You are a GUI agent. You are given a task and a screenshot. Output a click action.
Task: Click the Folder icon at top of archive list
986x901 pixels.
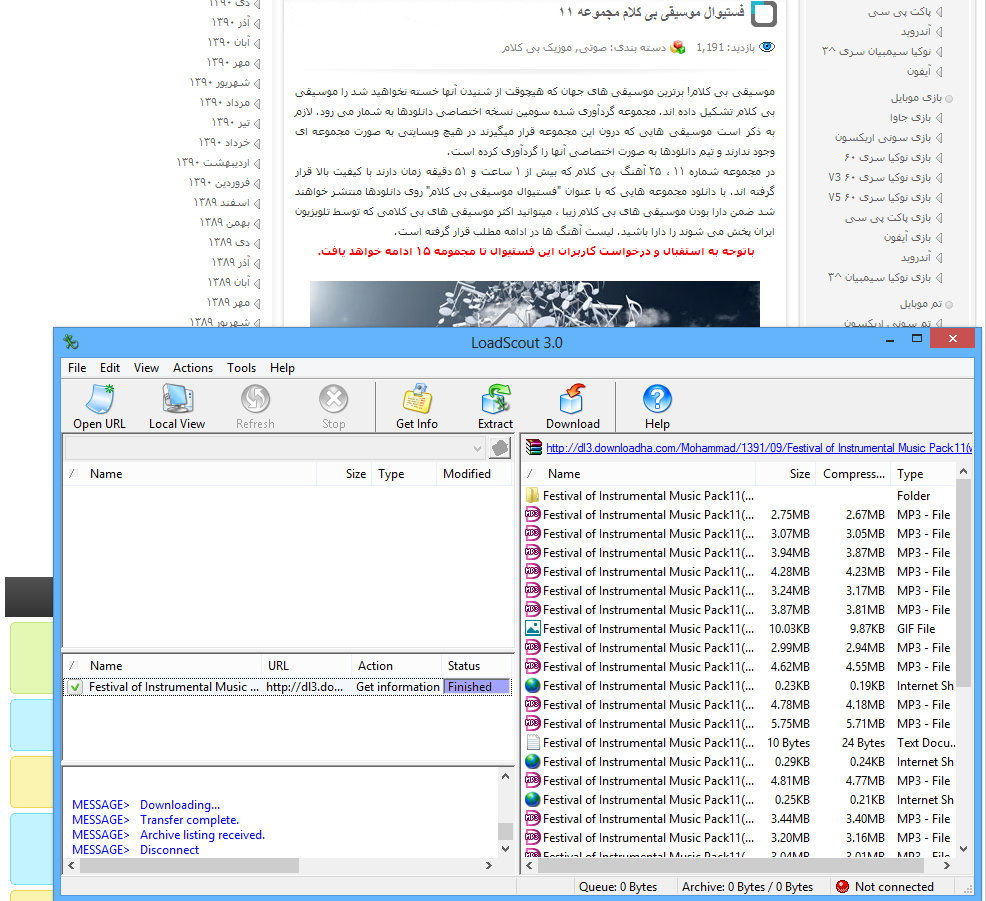533,496
